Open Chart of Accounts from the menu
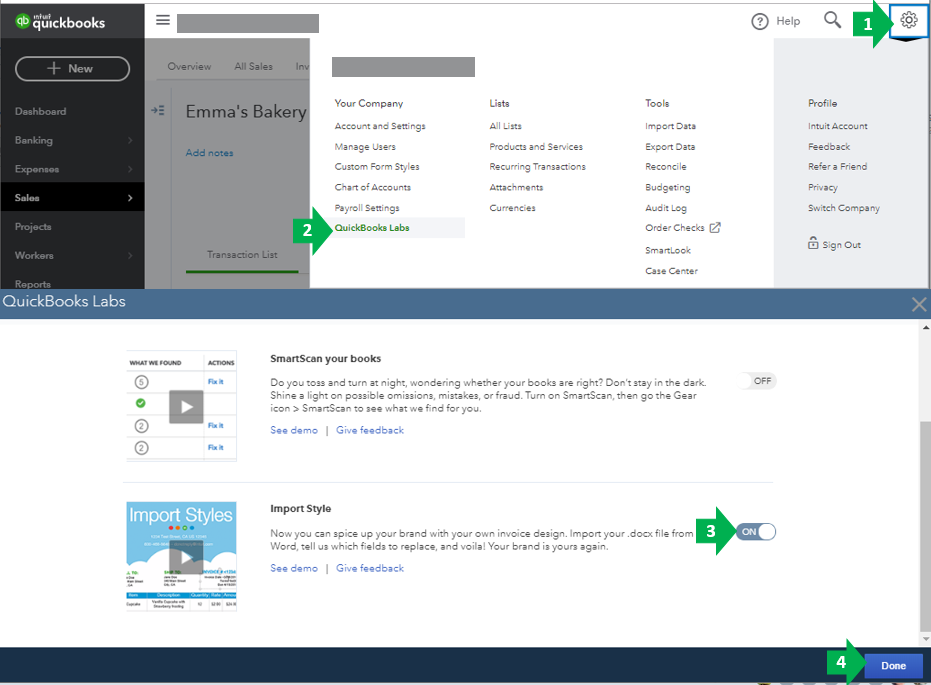 point(374,187)
